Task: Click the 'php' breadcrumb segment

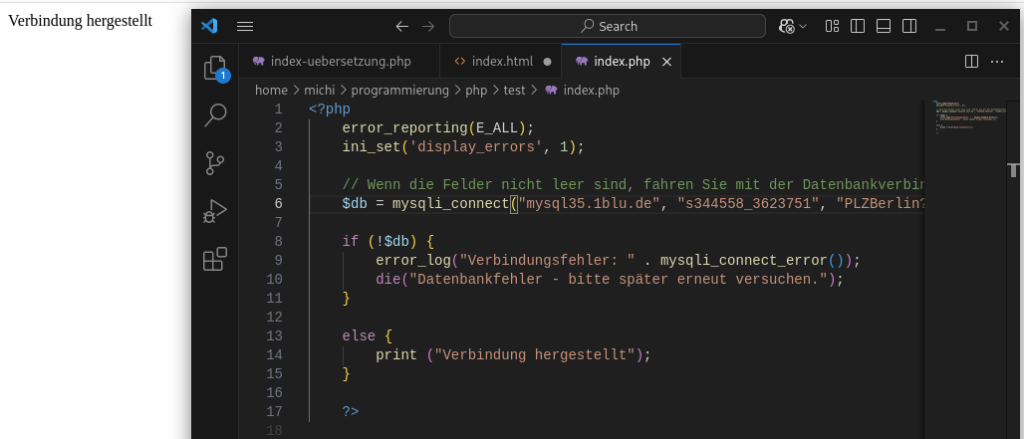Action: point(476,90)
